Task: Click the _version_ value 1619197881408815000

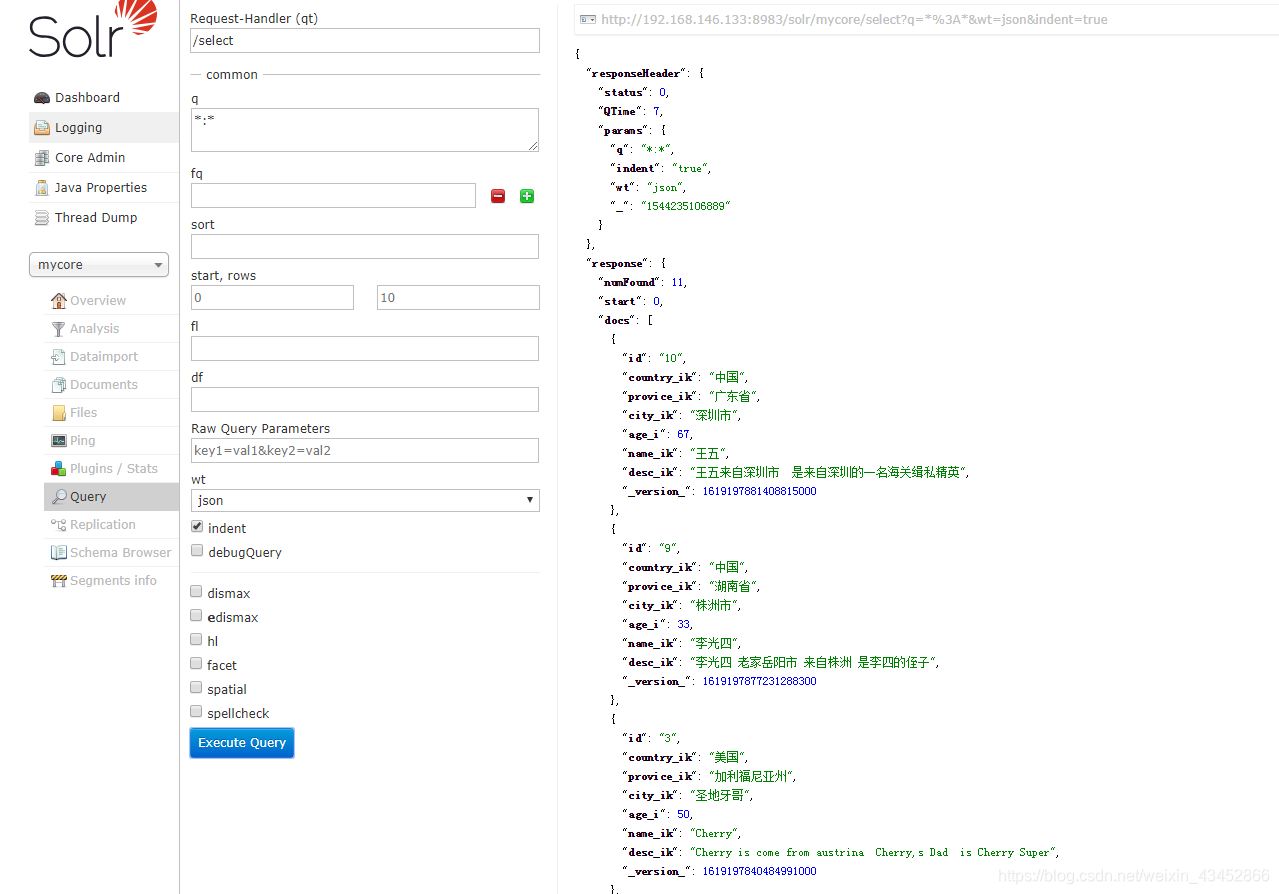Action: point(759,492)
